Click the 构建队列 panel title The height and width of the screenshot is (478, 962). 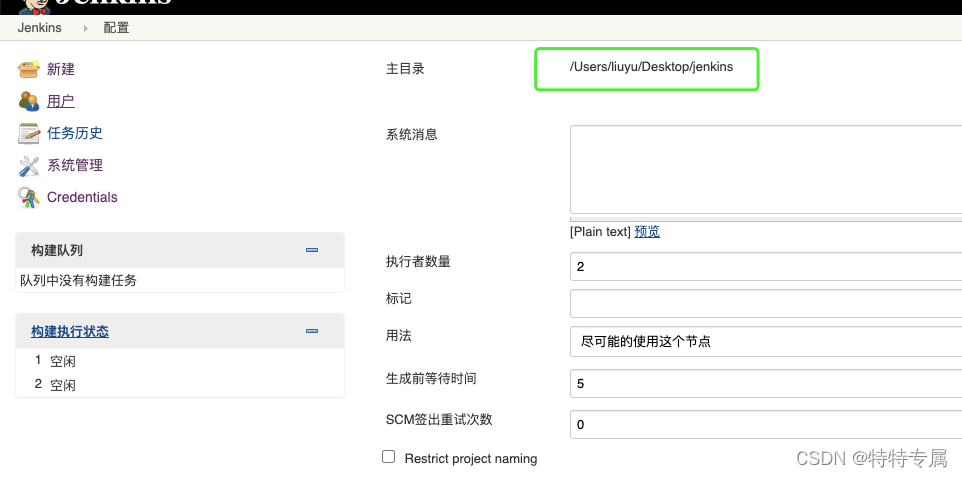coord(57,250)
